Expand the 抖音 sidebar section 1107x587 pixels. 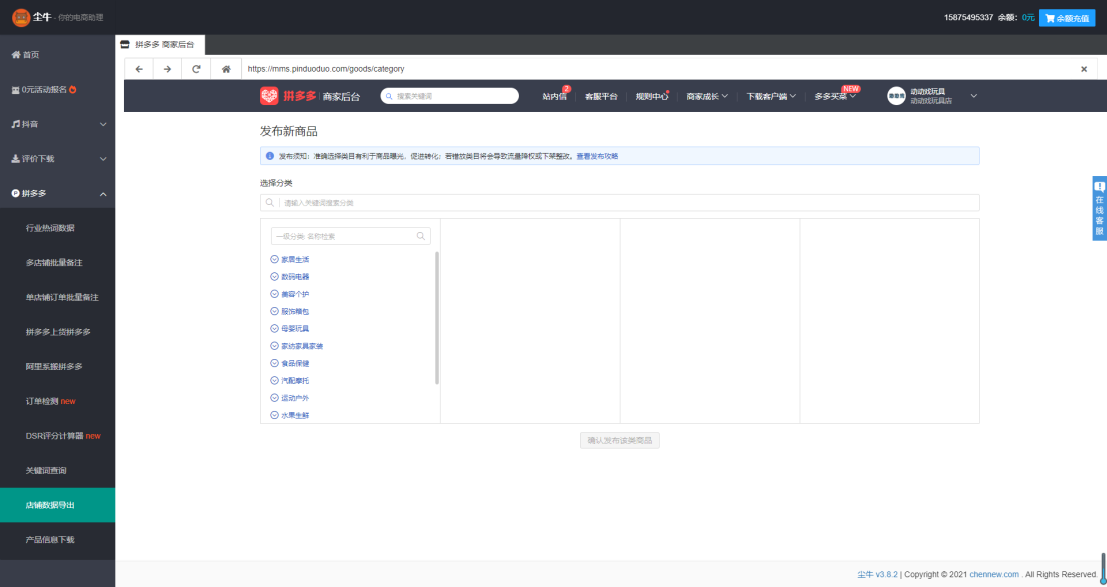(57, 124)
